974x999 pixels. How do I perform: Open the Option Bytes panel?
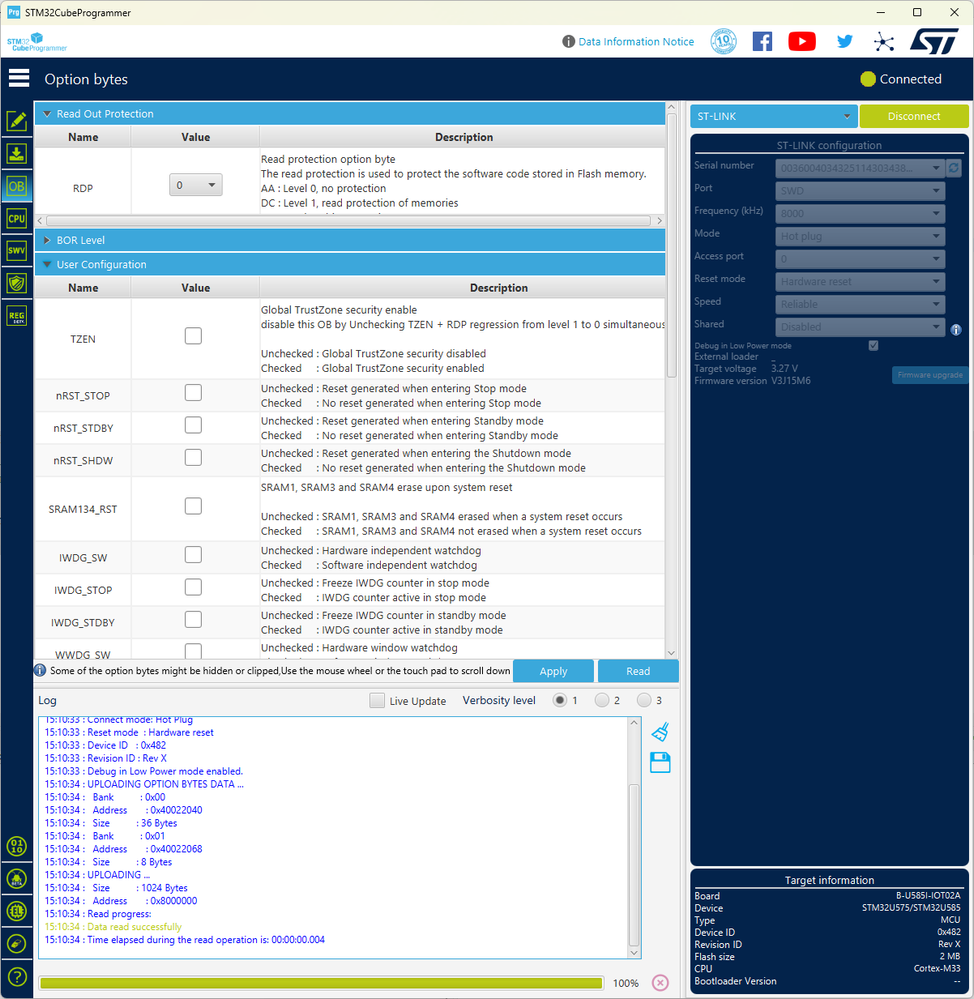click(x=16, y=186)
